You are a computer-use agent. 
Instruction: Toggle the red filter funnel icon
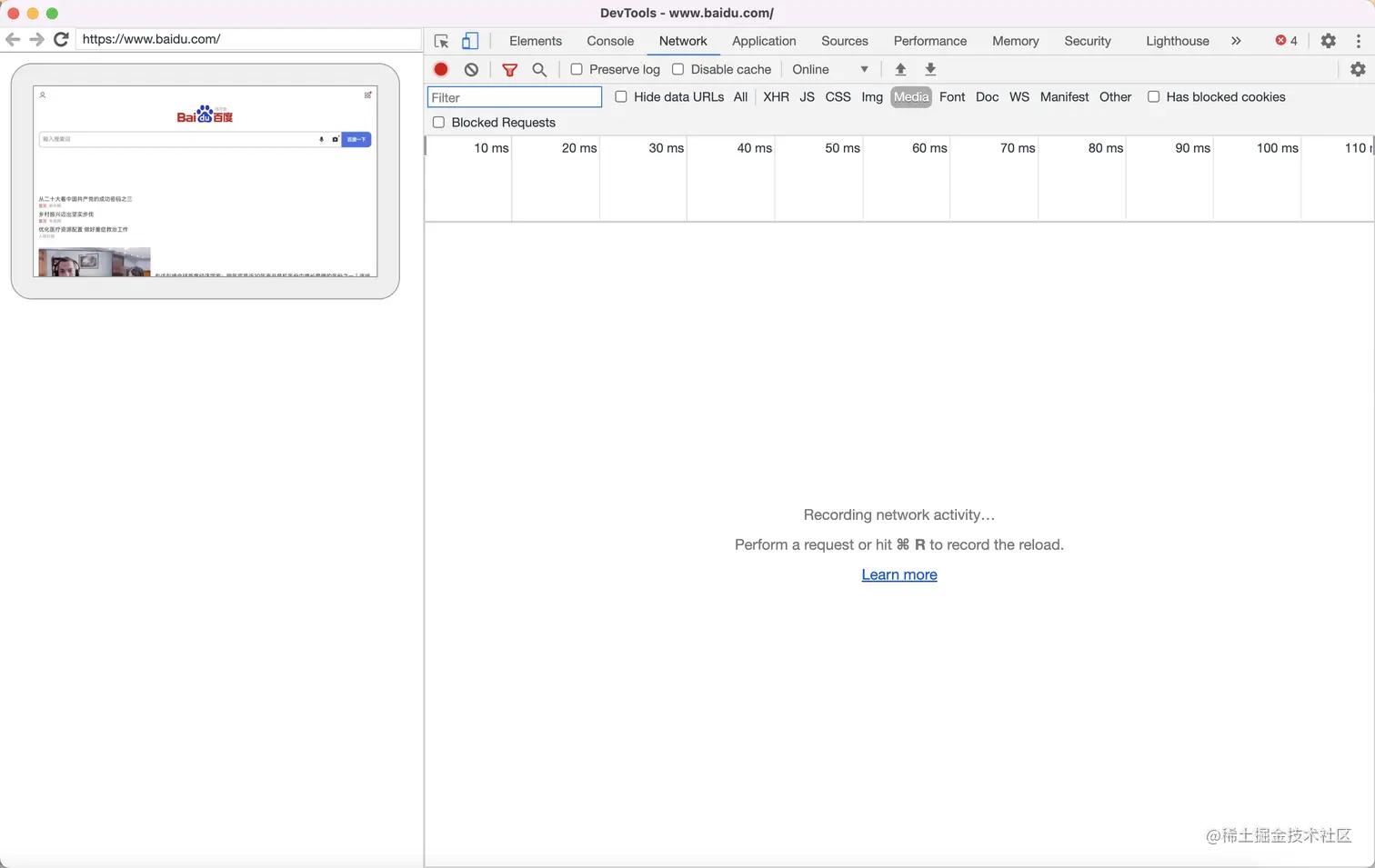click(x=510, y=69)
